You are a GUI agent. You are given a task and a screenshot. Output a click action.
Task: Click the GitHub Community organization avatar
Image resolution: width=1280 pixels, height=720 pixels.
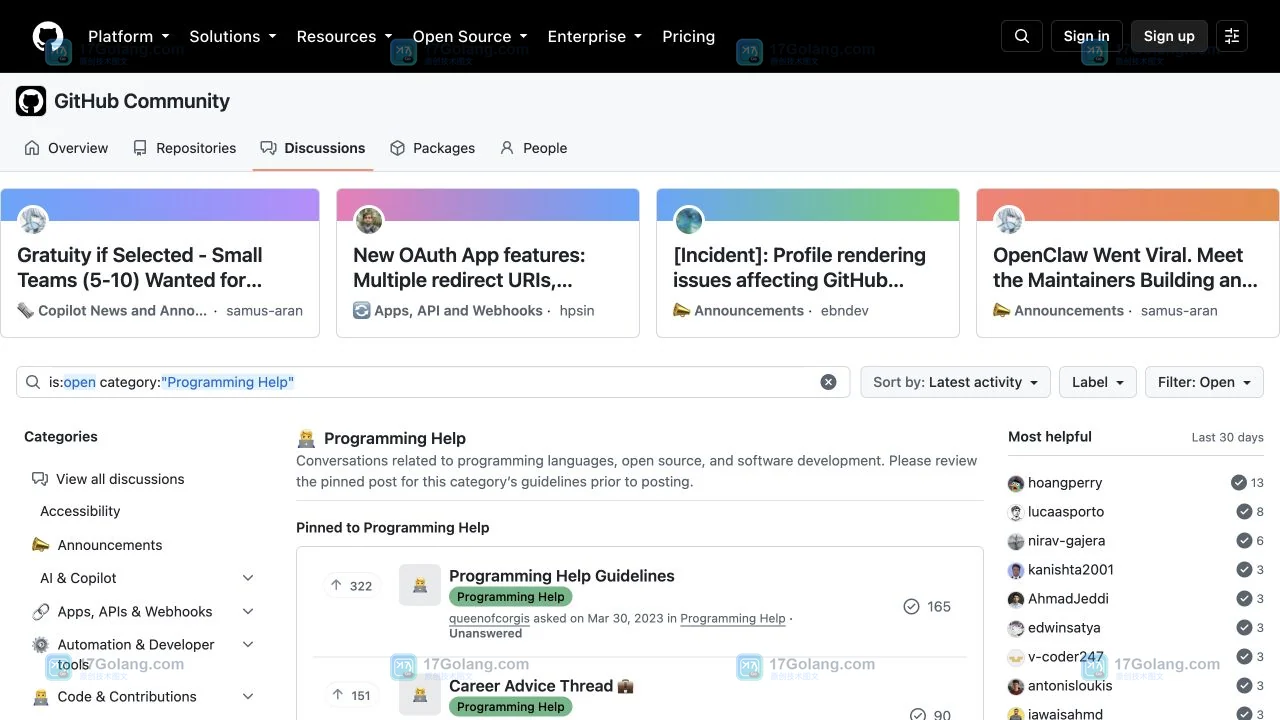pos(31,101)
